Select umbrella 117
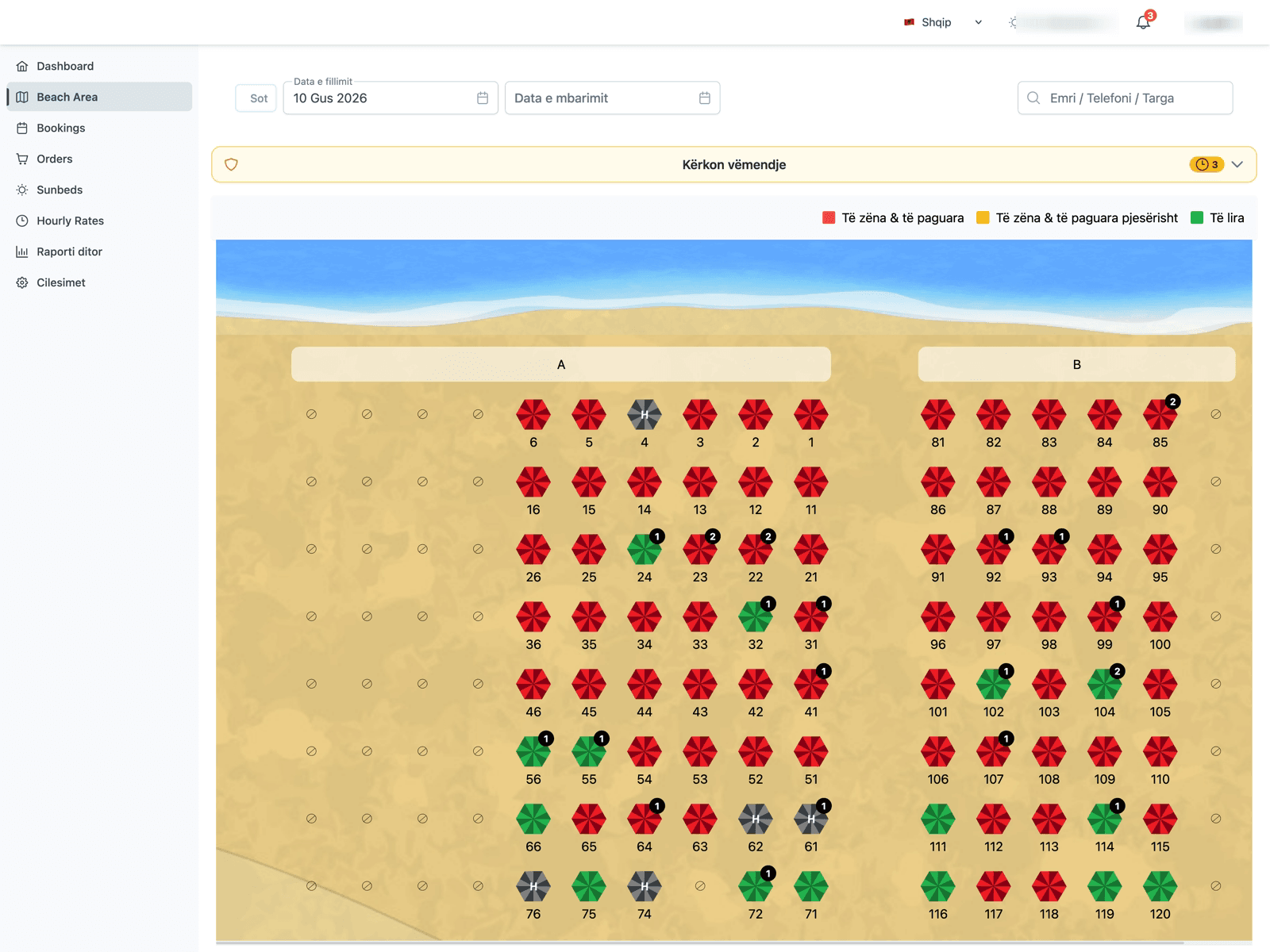This screenshot has width=1270, height=952. pyautogui.click(x=994, y=887)
